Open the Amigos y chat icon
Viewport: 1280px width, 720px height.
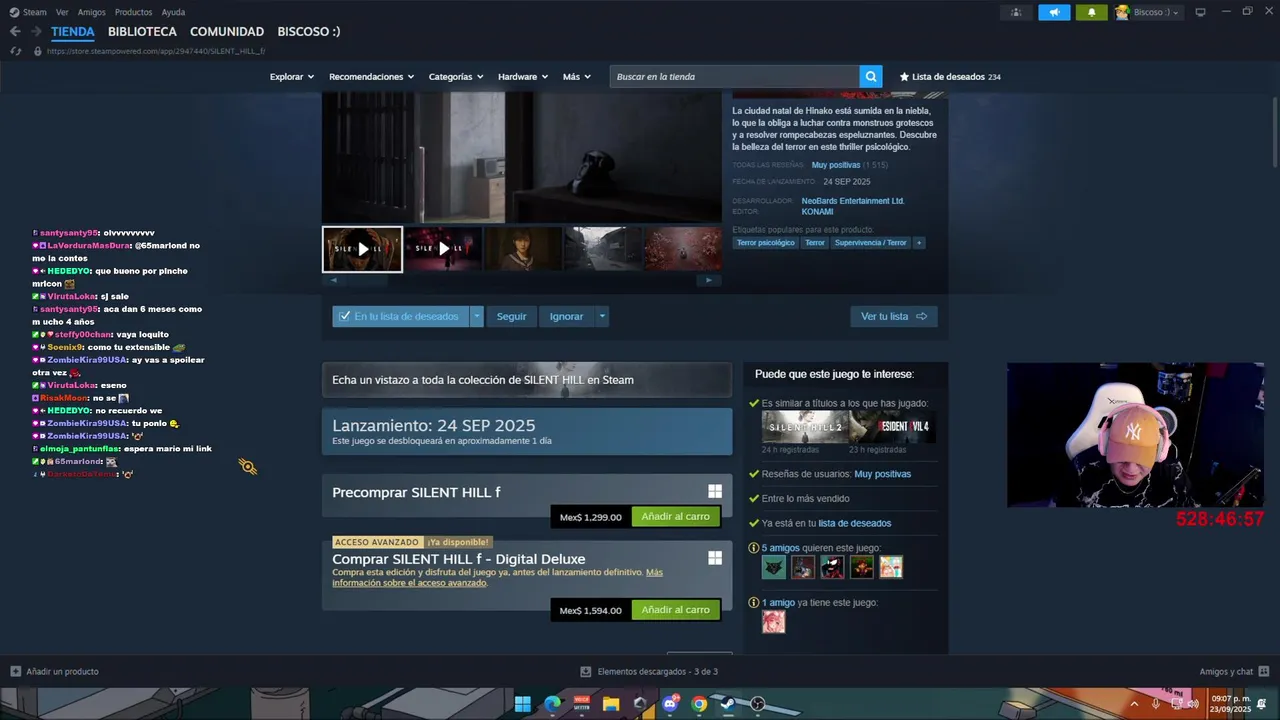pyautogui.click(x=1264, y=671)
